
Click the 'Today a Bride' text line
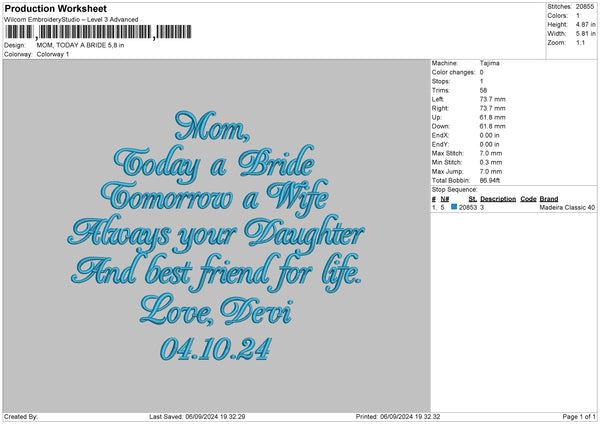coord(214,163)
